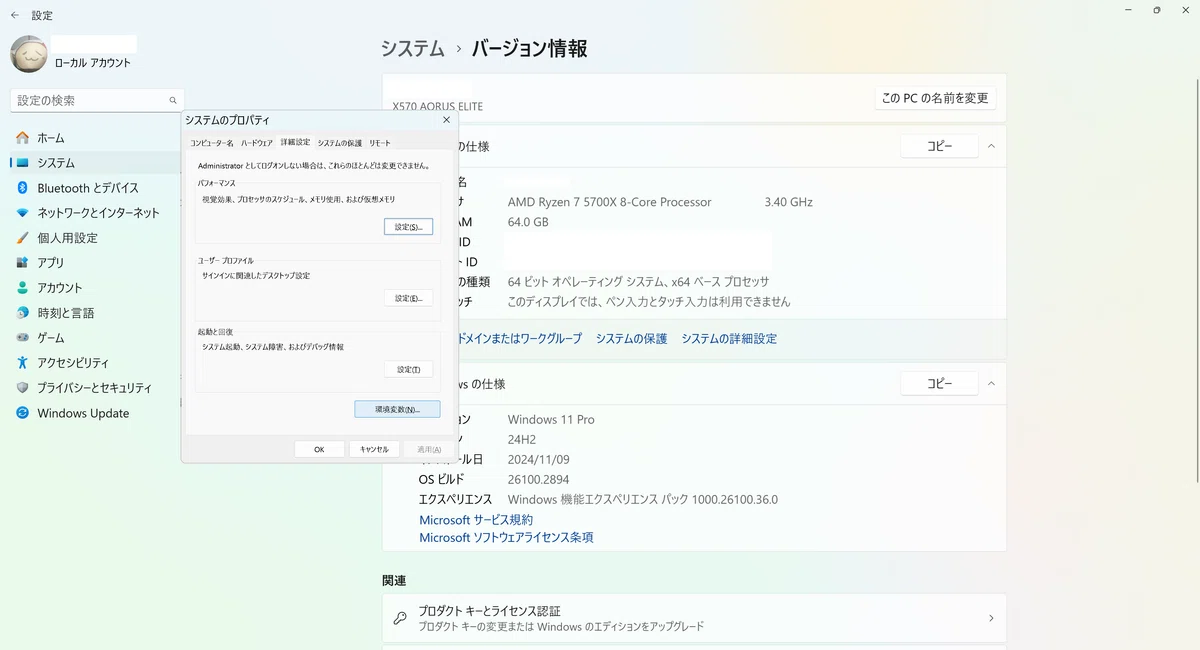Click the user profile avatar
This screenshot has width=1200, height=650.
click(29, 54)
